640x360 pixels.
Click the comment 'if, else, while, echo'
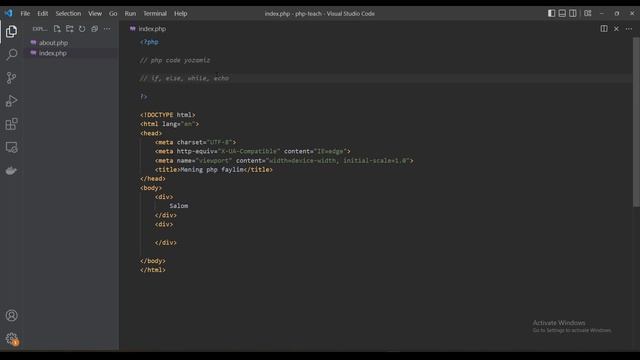[x=184, y=78]
